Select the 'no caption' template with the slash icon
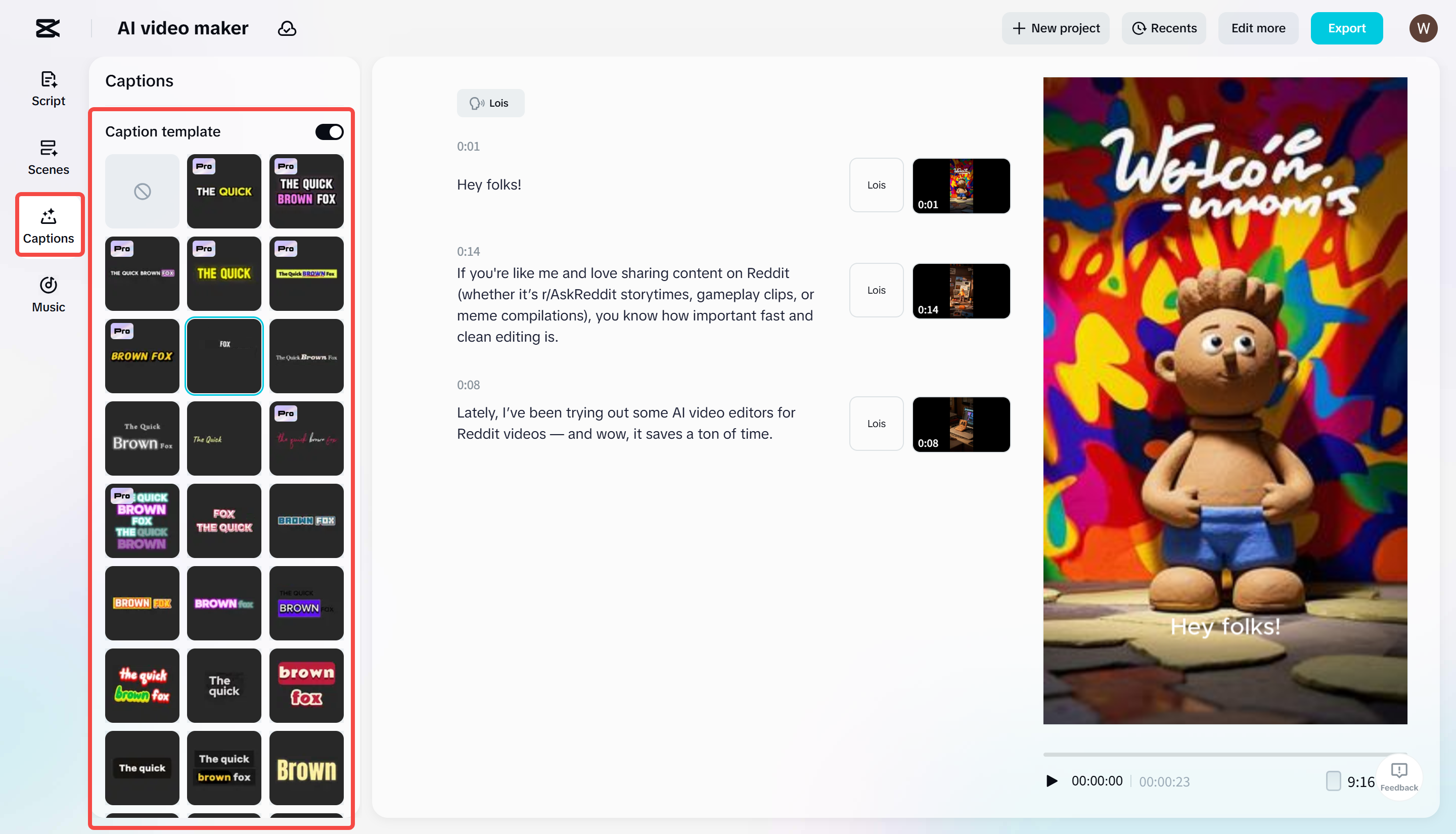Image resolution: width=1456 pixels, height=834 pixels. 142,192
